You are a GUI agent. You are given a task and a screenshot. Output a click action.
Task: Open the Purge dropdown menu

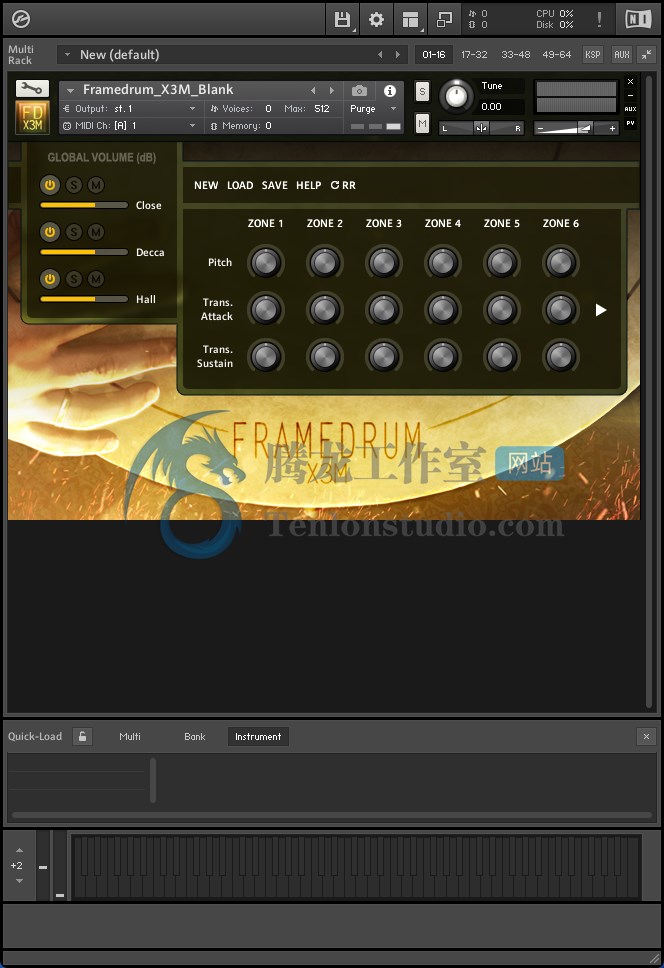[x=373, y=109]
